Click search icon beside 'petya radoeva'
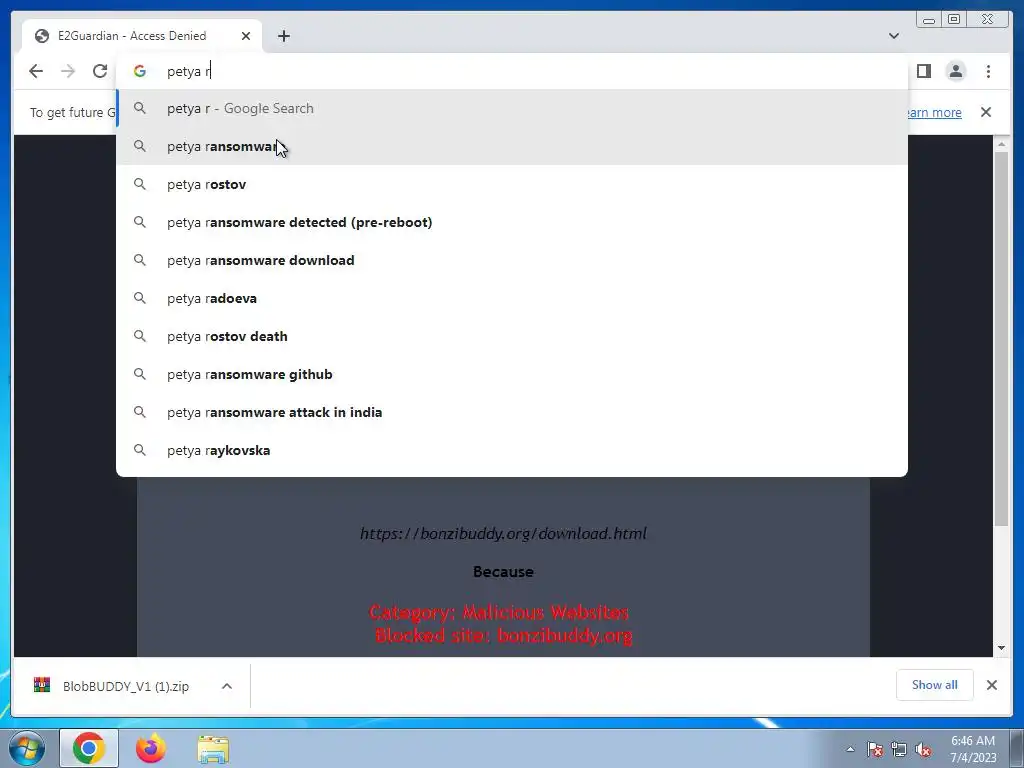The height and width of the screenshot is (768, 1024). (x=140, y=298)
